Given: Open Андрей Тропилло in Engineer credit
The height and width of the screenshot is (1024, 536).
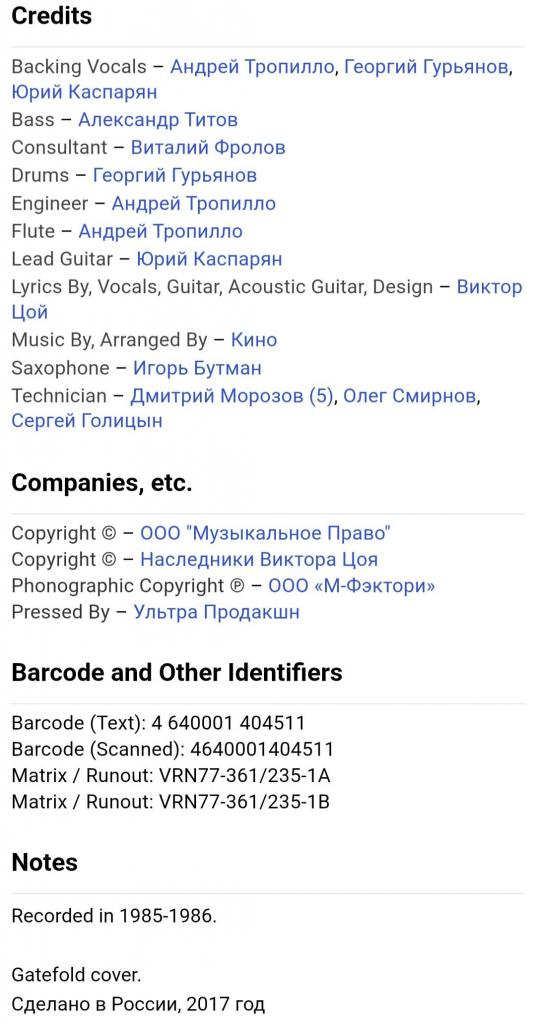Looking at the screenshot, I should coord(194,203).
